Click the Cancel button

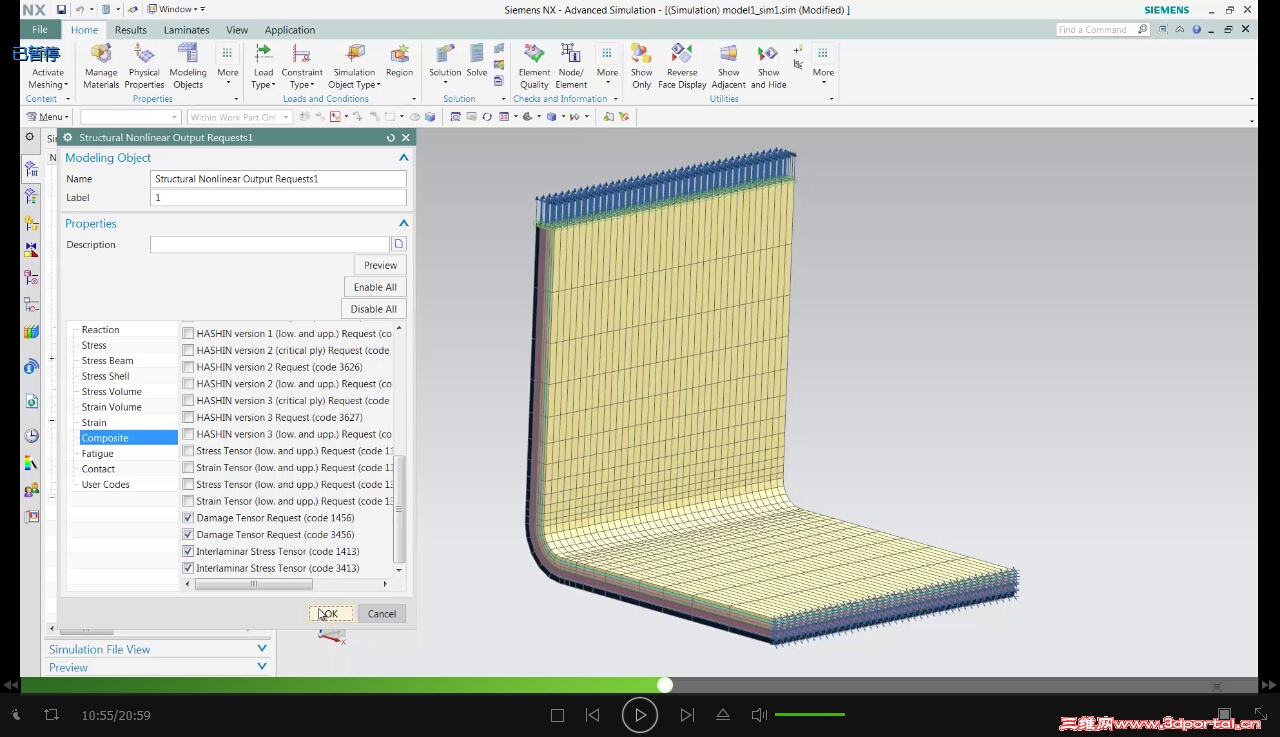[382, 614]
